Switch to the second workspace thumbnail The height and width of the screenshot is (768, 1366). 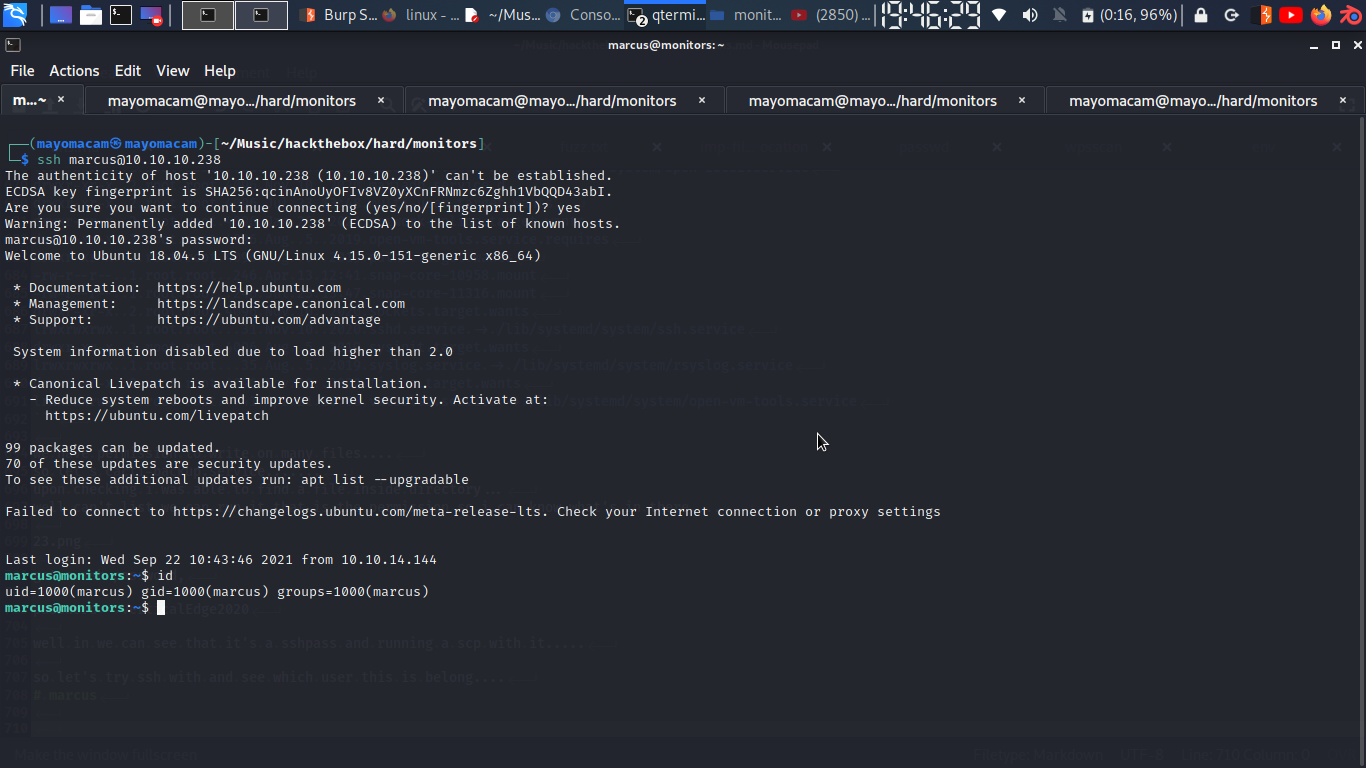[261, 15]
